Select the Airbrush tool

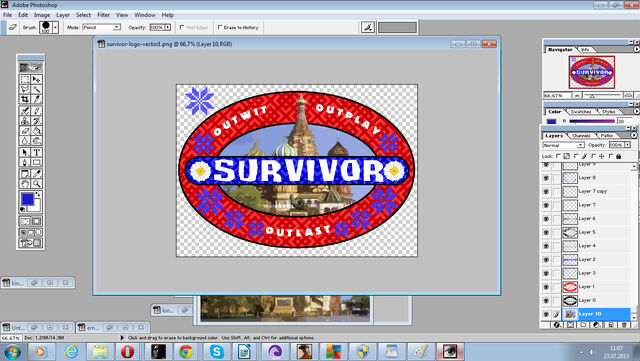25,110
